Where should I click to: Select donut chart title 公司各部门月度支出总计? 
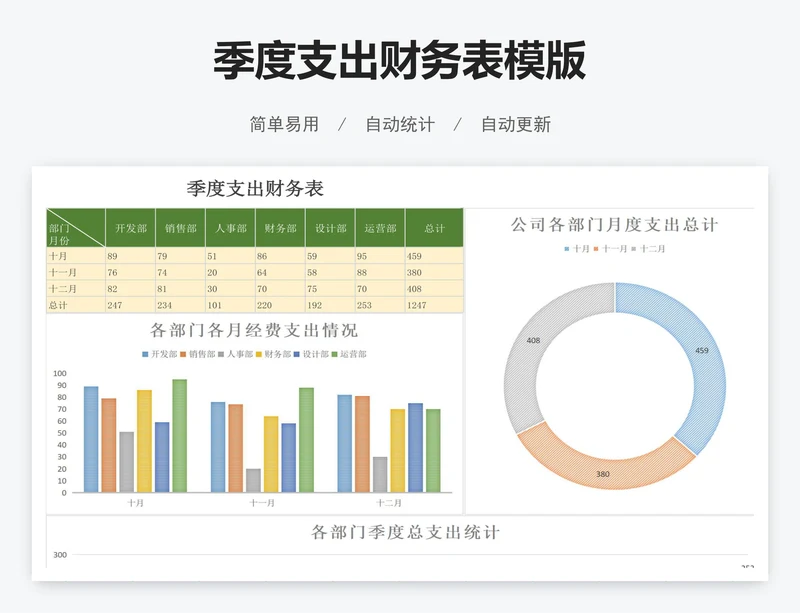[615, 225]
